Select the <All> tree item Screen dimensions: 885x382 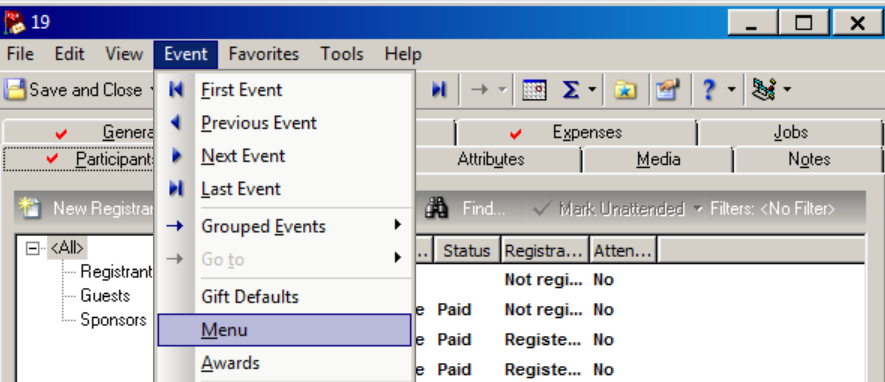[x=67, y=248]
